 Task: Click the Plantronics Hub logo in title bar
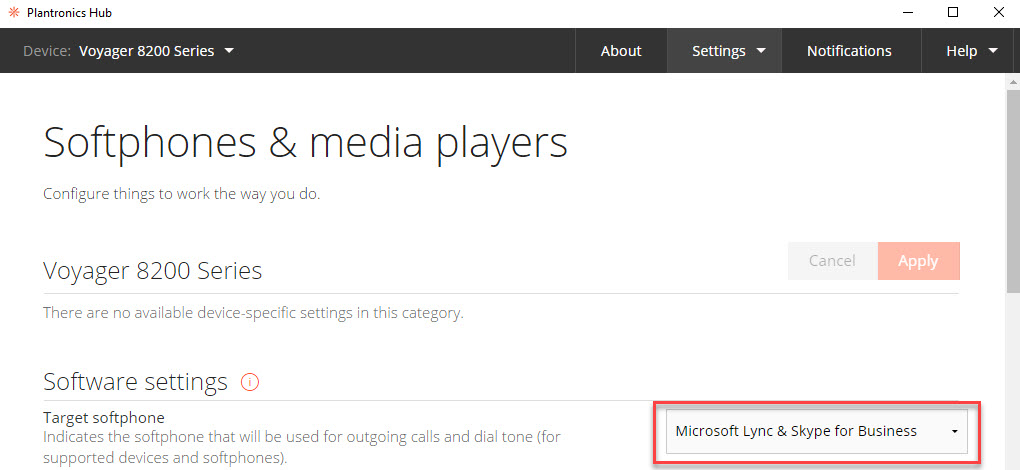click(x=12, y=13)
